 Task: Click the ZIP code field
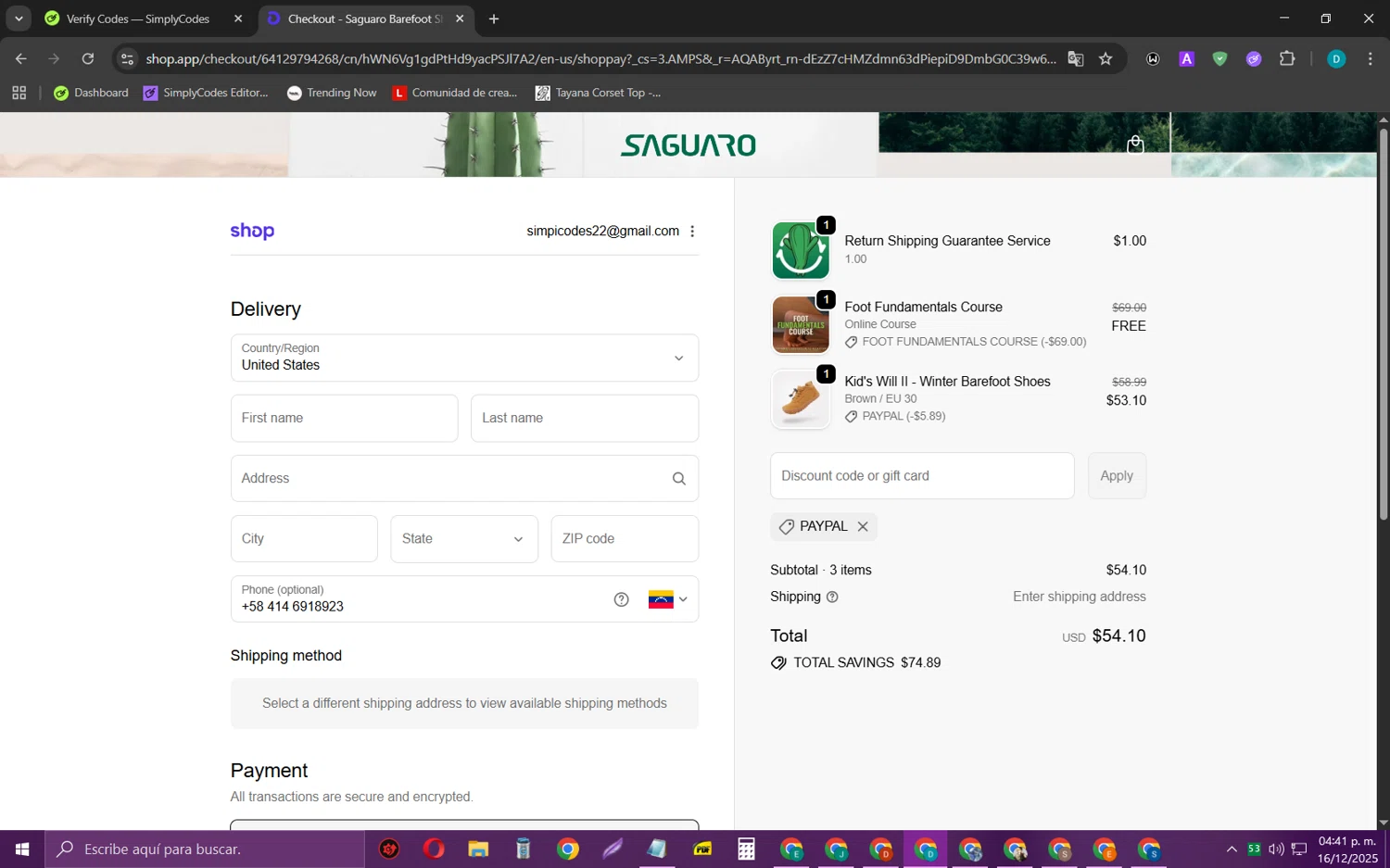coord(625,539)
